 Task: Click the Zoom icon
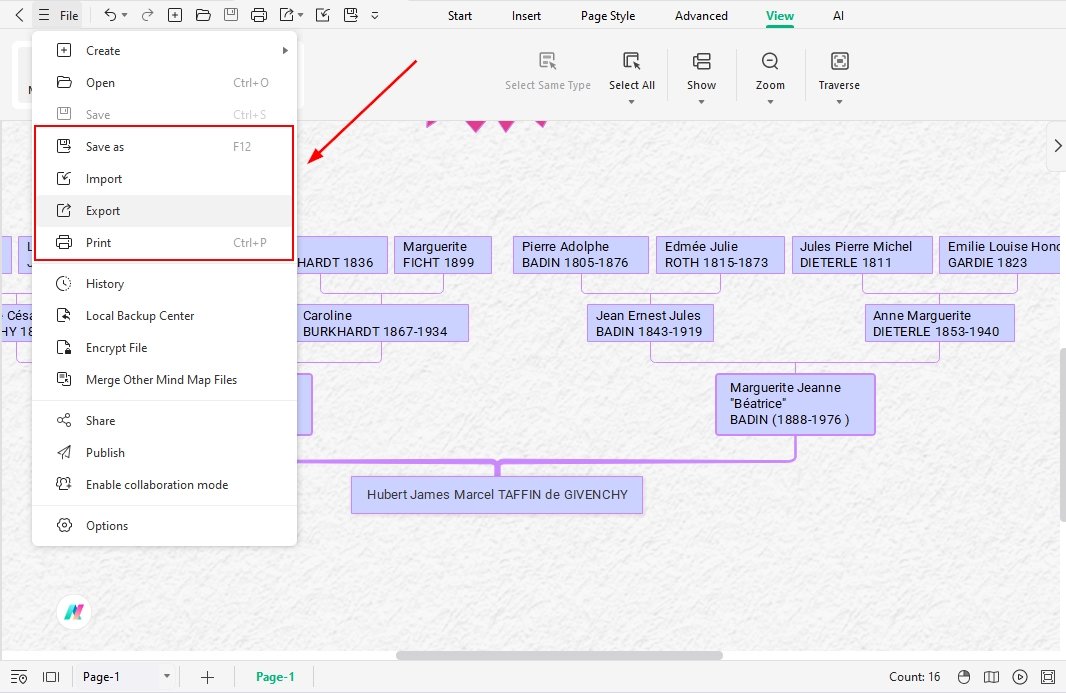(770, 61)
